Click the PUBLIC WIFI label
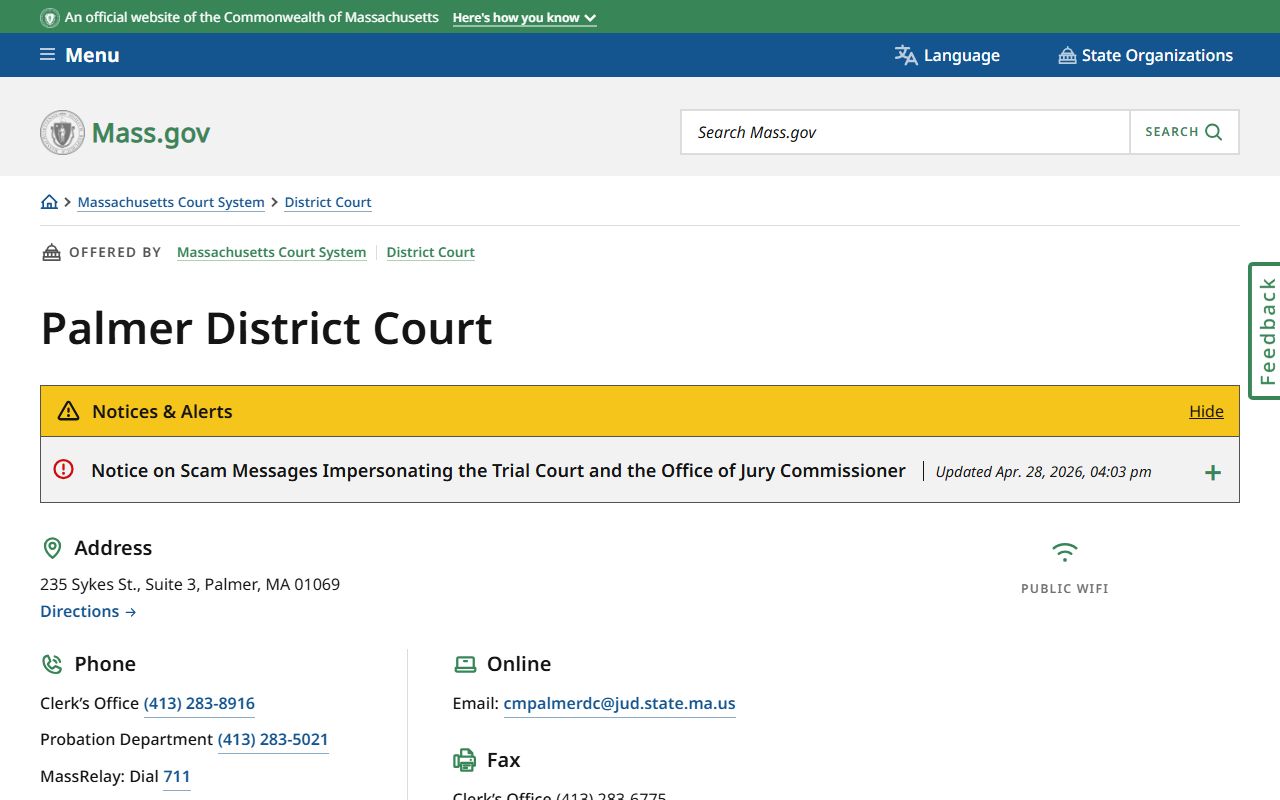The width and height of the screenshot is (1280, 800). [x=1065, y=589]
